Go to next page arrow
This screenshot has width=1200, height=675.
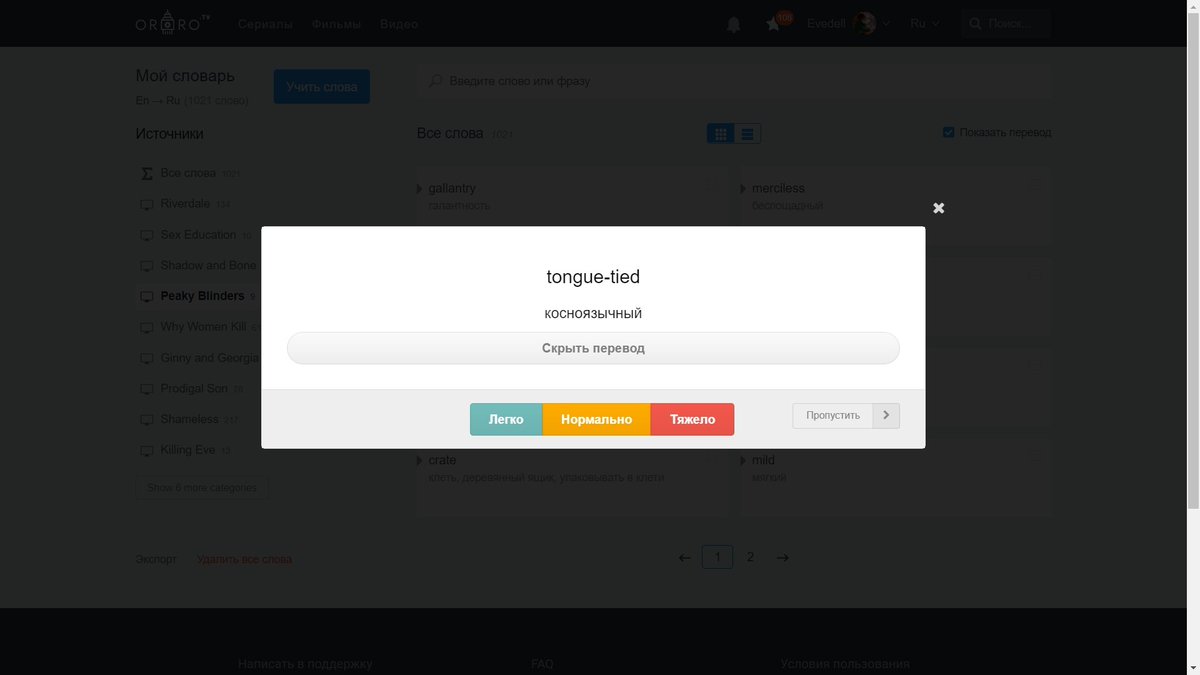pos(783,558)
